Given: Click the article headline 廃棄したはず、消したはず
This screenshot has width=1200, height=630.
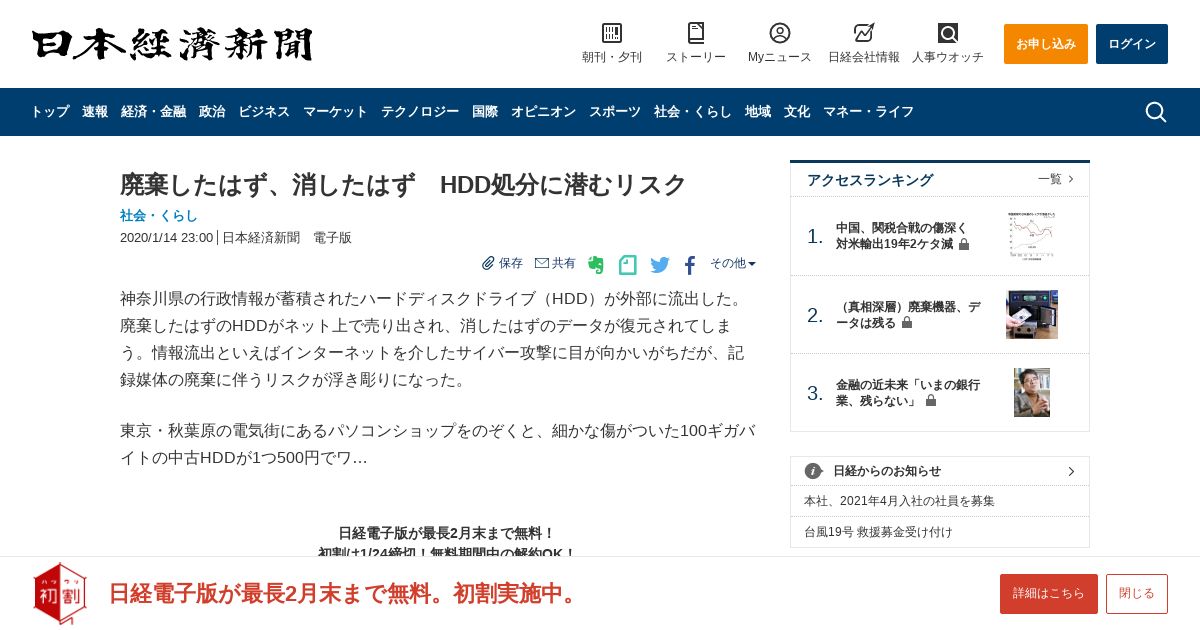Looking at the screenshot, I should (403, 184).
